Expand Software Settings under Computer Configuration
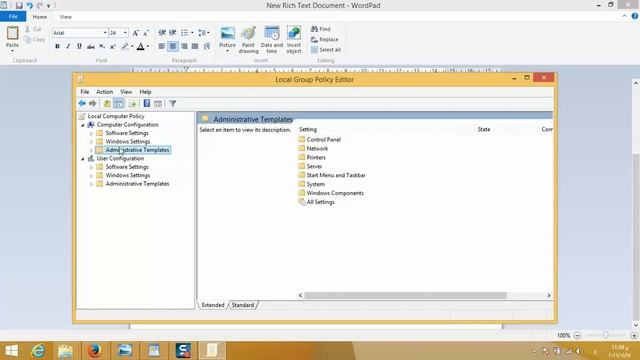Image resolution: width=640 pixels, height=360 pixels. 91,133
